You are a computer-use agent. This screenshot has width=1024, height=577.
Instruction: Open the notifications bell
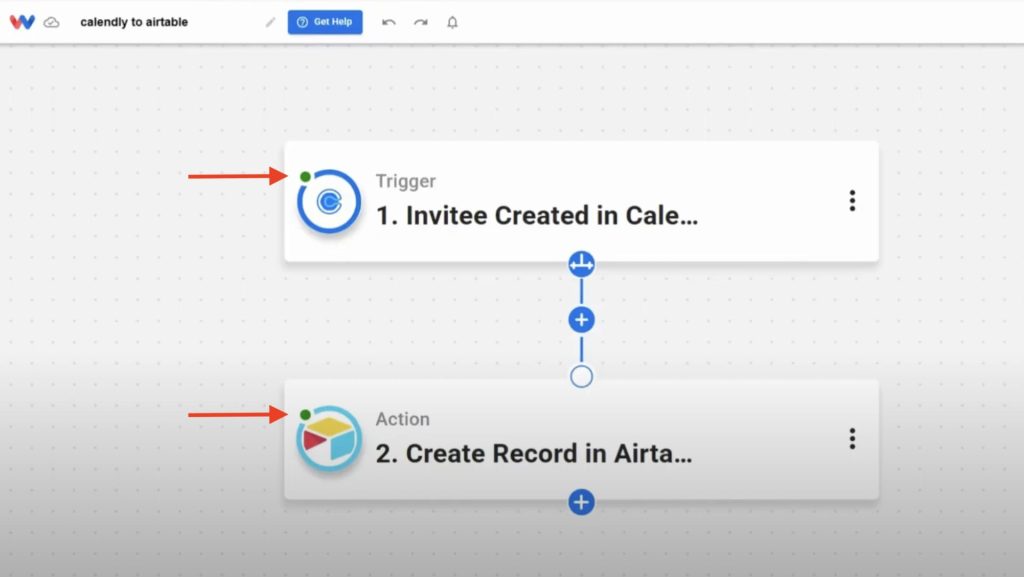(452, 23)
